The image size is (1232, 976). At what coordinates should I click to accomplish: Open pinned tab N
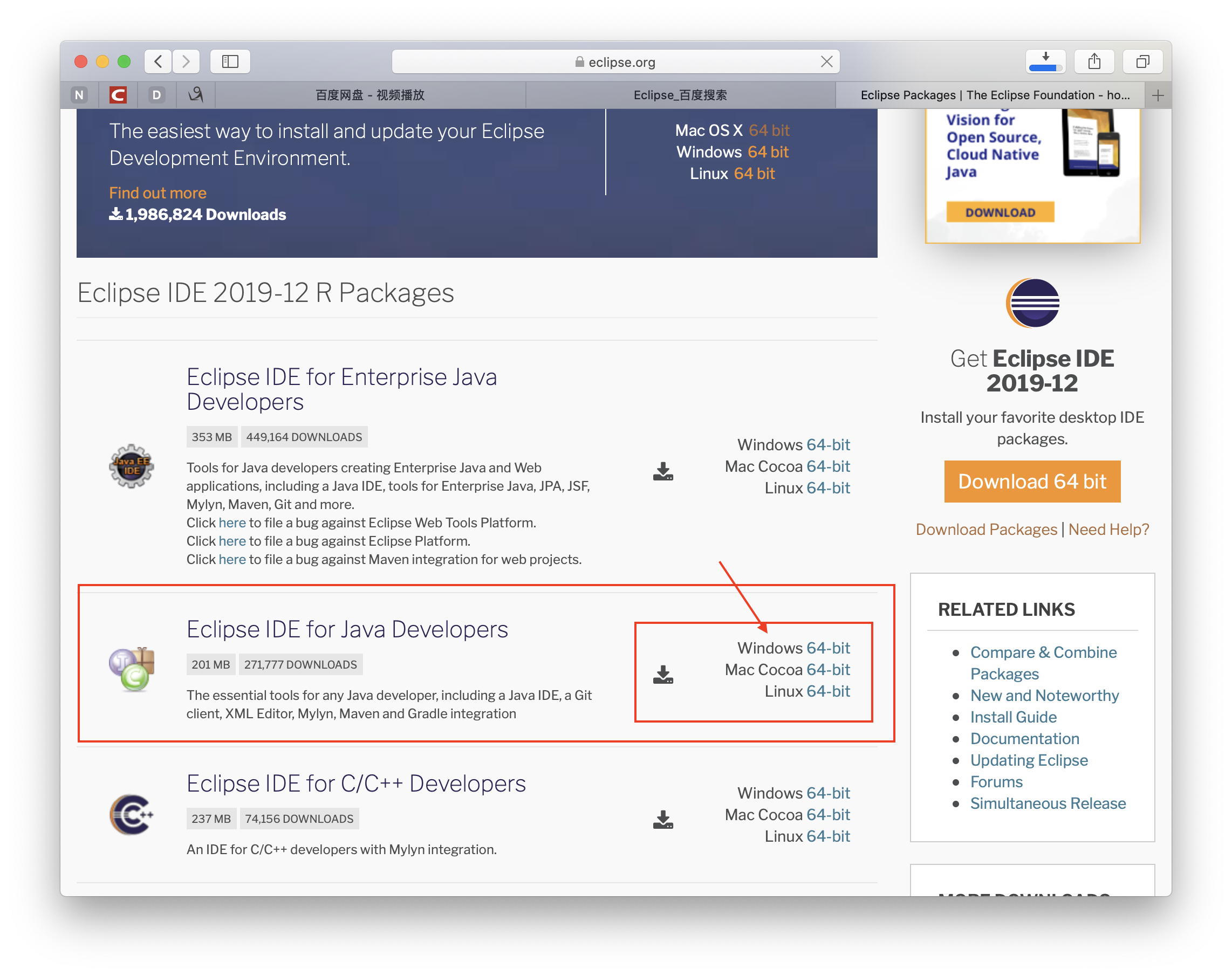pos(79,95)
